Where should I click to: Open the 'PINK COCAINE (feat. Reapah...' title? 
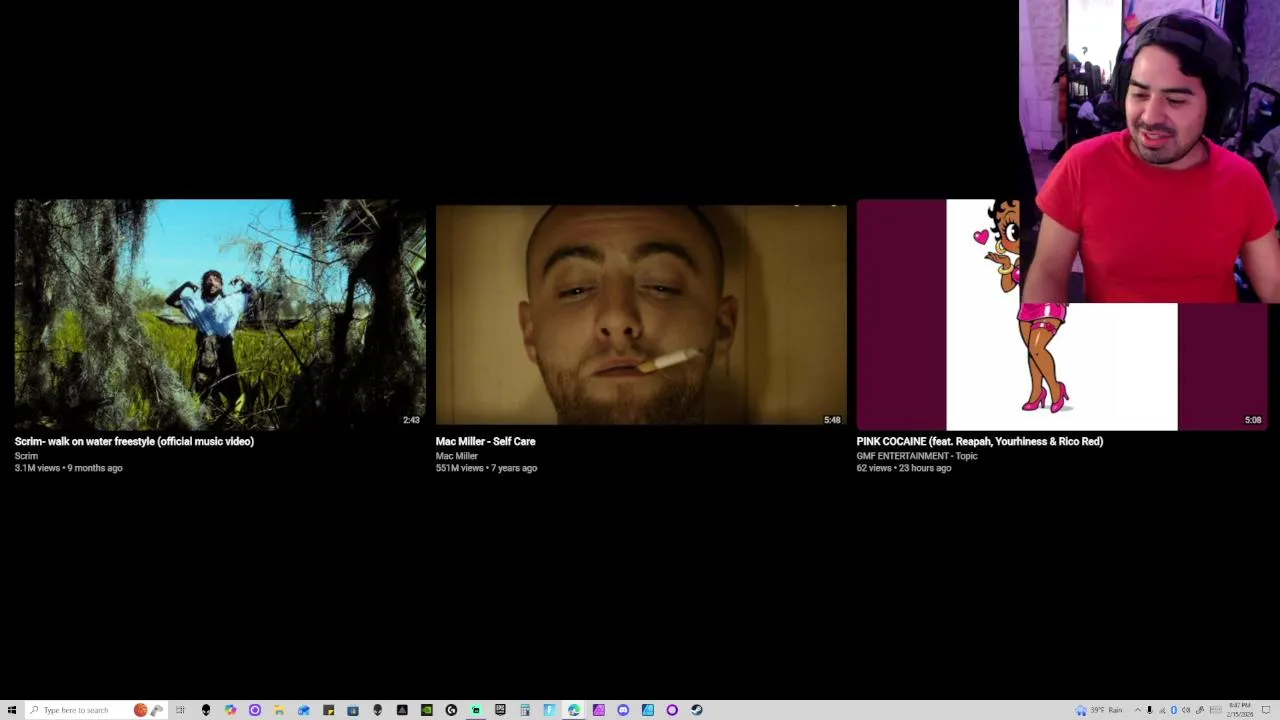click(x=979, y=441)
